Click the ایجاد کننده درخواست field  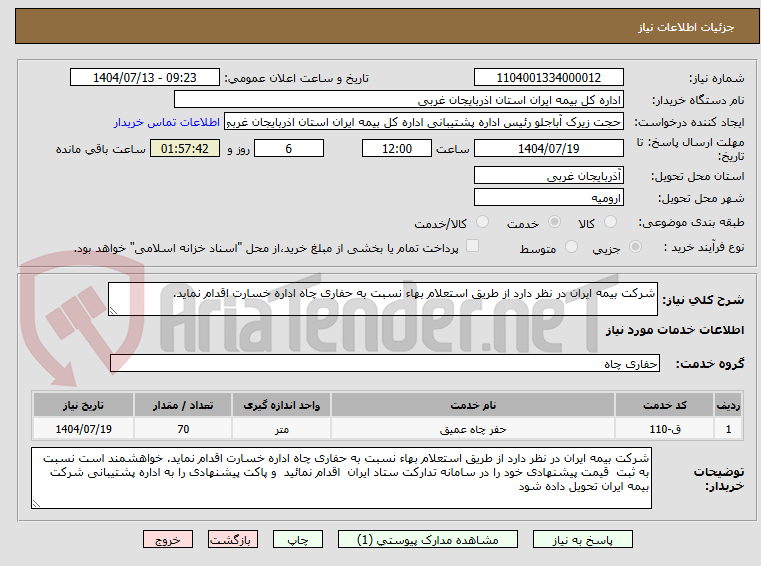pos(424,122)
